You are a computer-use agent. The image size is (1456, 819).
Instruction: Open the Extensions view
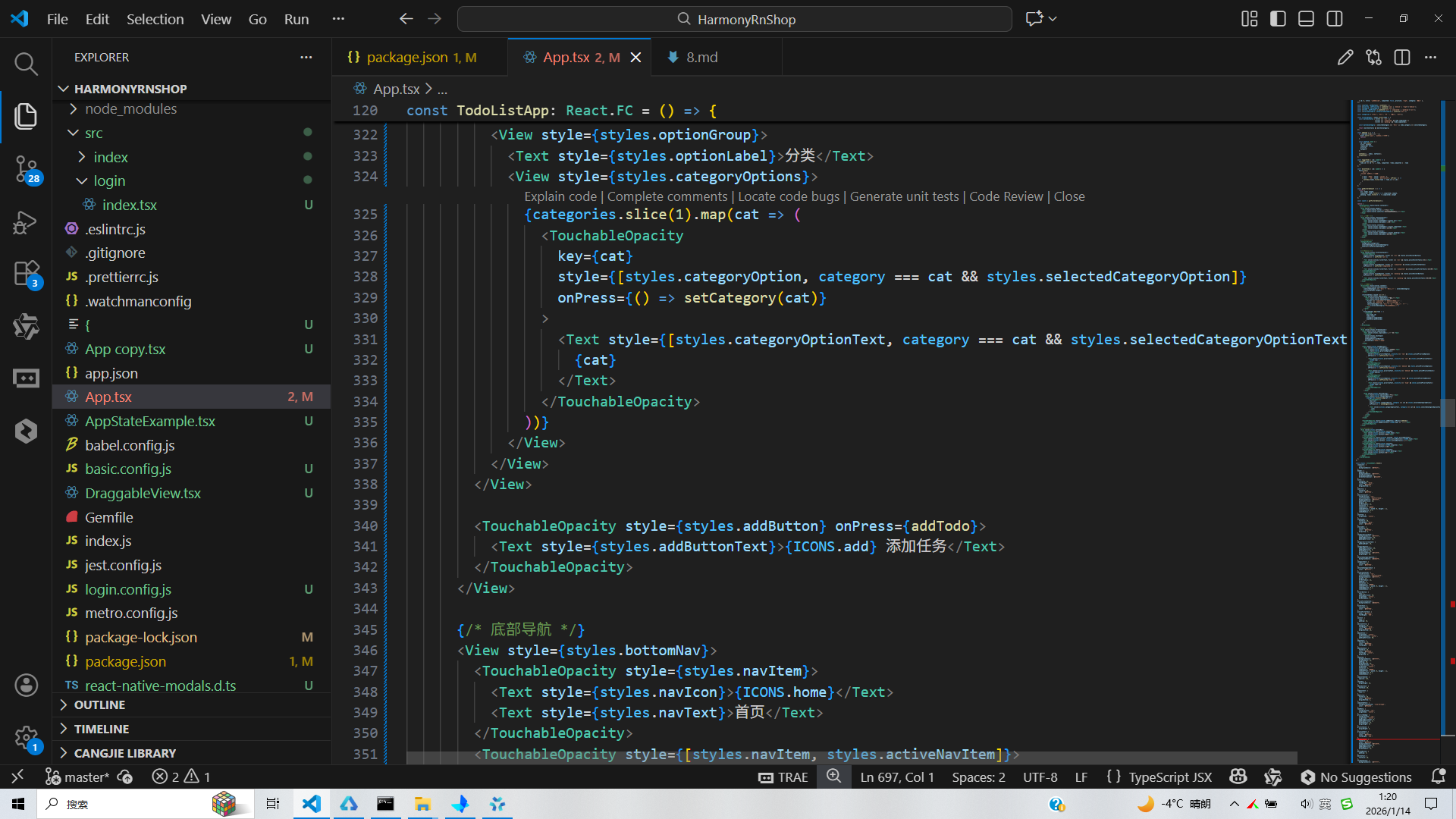click(x=26, y=273)
